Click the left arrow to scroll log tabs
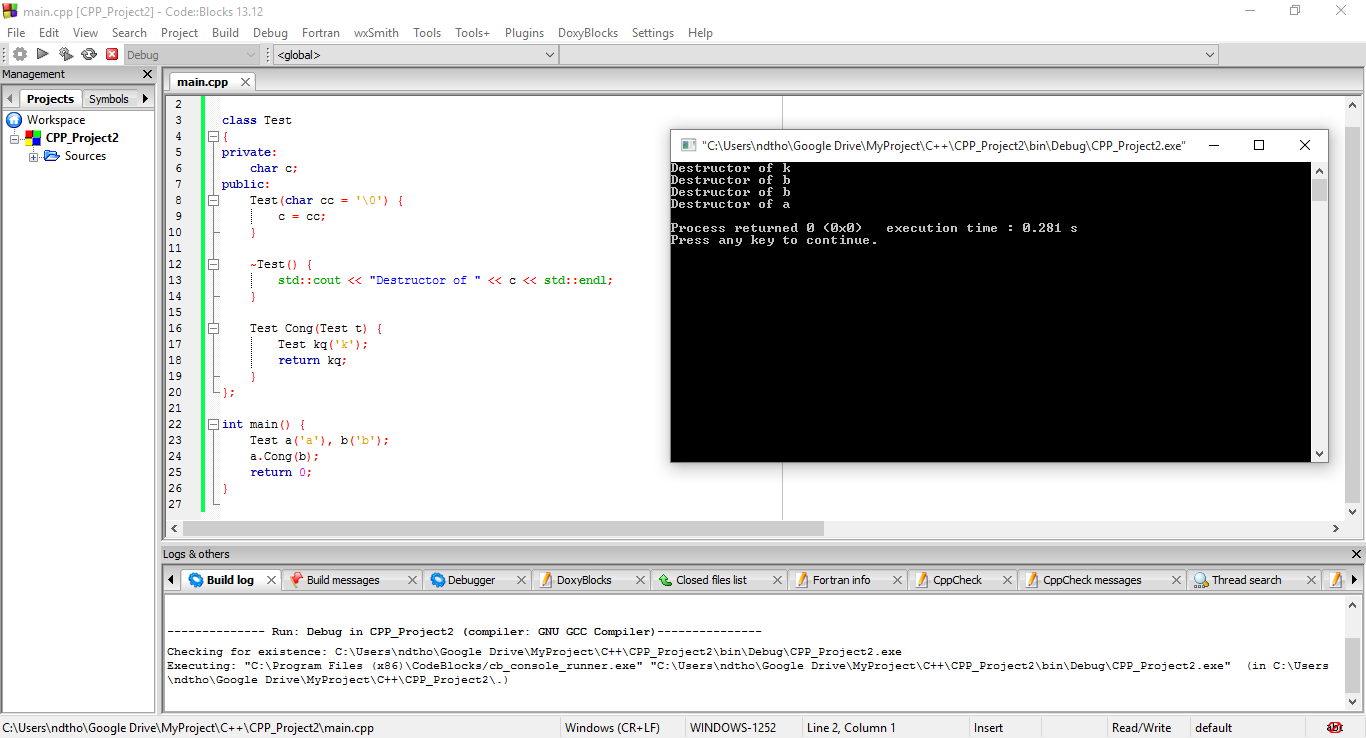This screenshot has width=1366, height=738. tap(170, 579)
